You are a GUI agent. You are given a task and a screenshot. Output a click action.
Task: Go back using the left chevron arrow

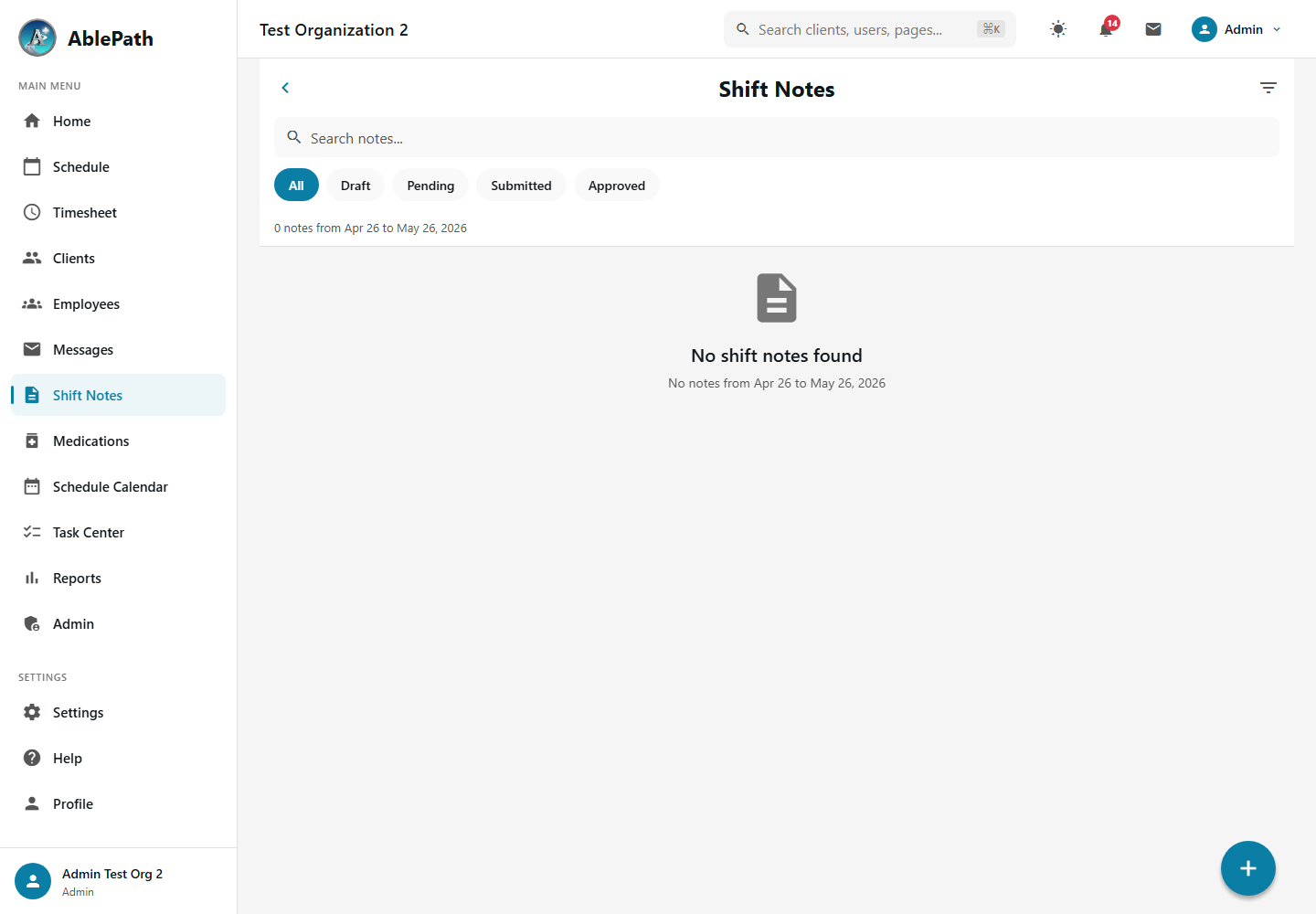285,88
